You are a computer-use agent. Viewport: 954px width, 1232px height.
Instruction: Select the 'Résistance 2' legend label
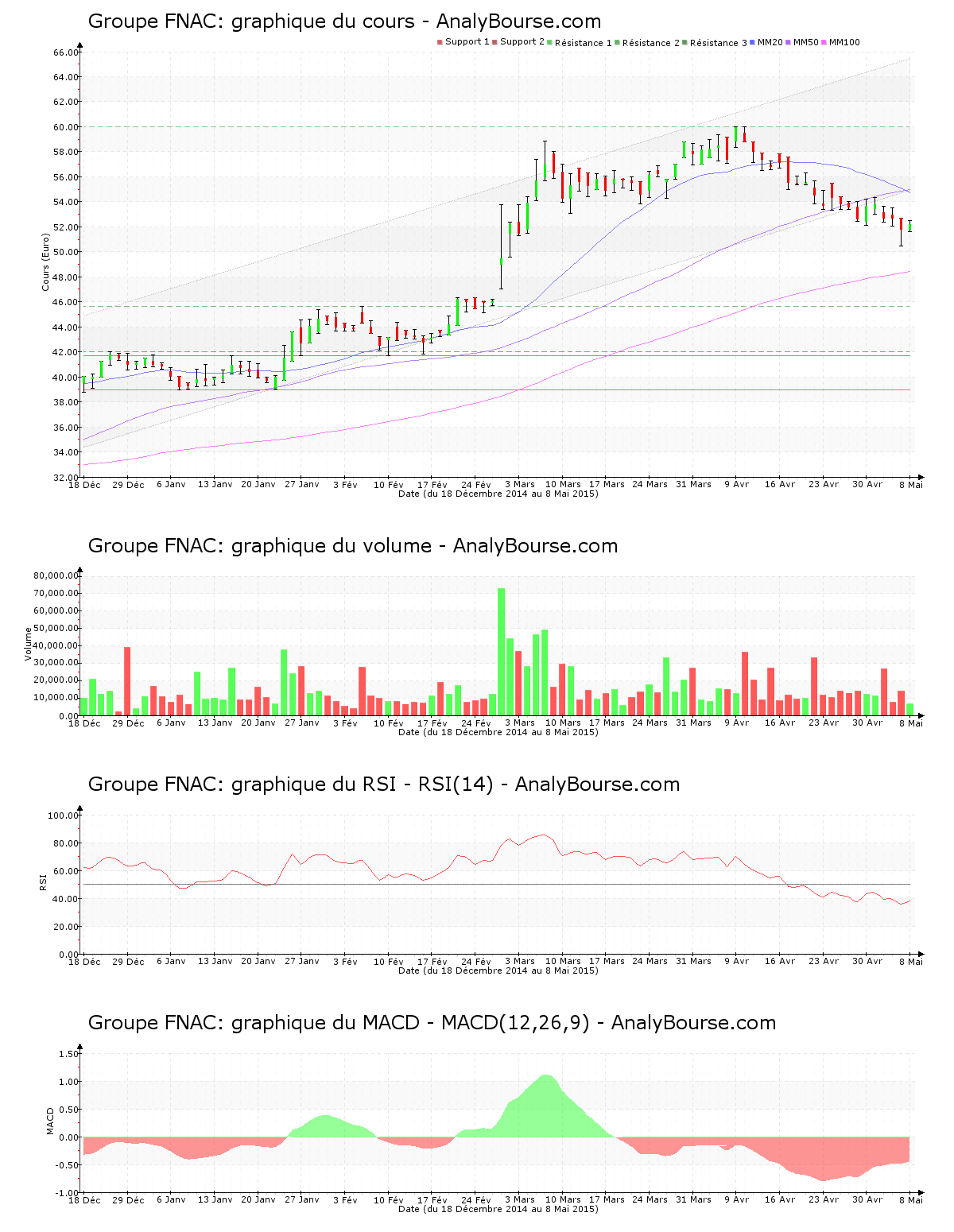click(651, 43)
